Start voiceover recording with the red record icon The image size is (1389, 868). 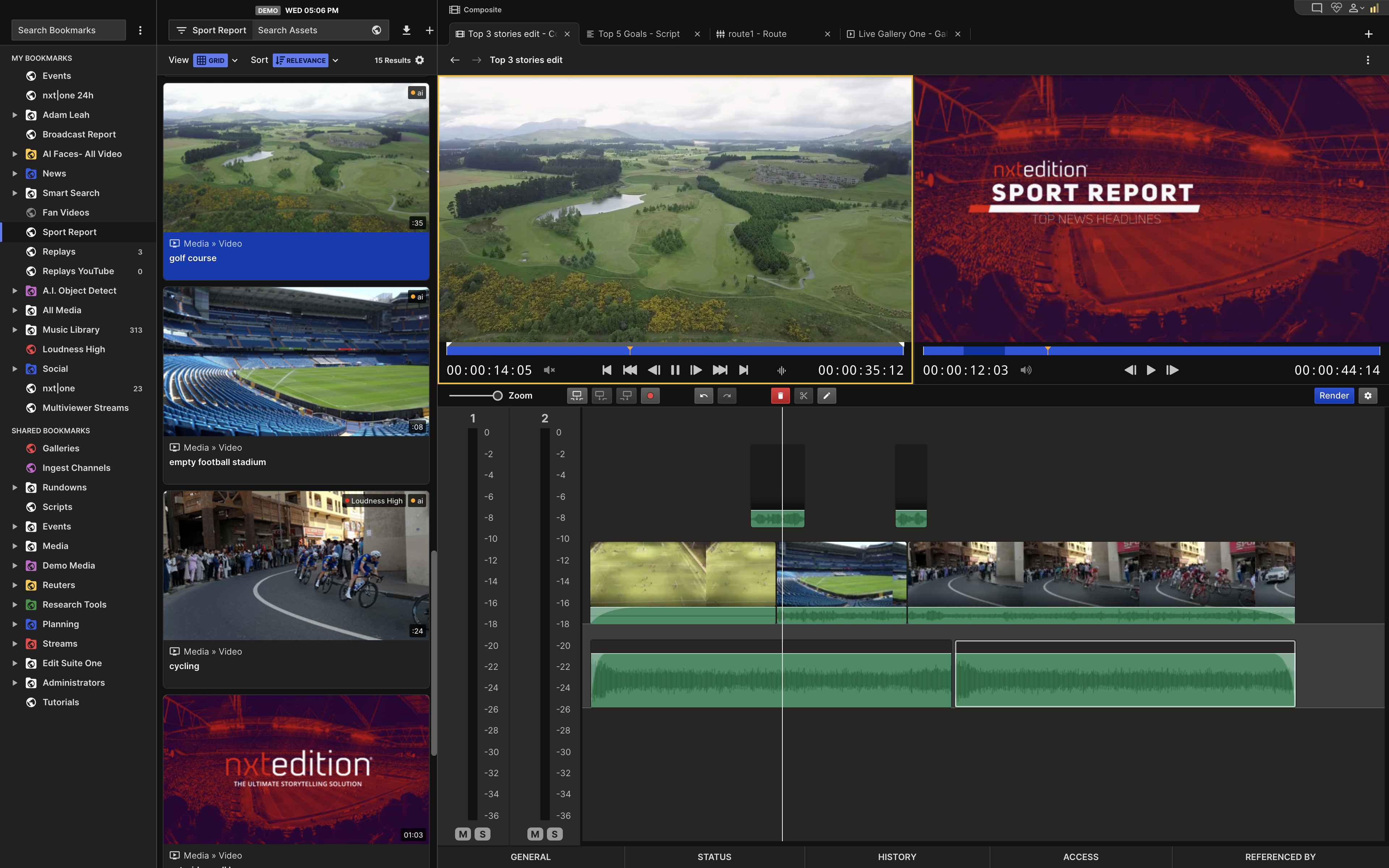[650, 396]
